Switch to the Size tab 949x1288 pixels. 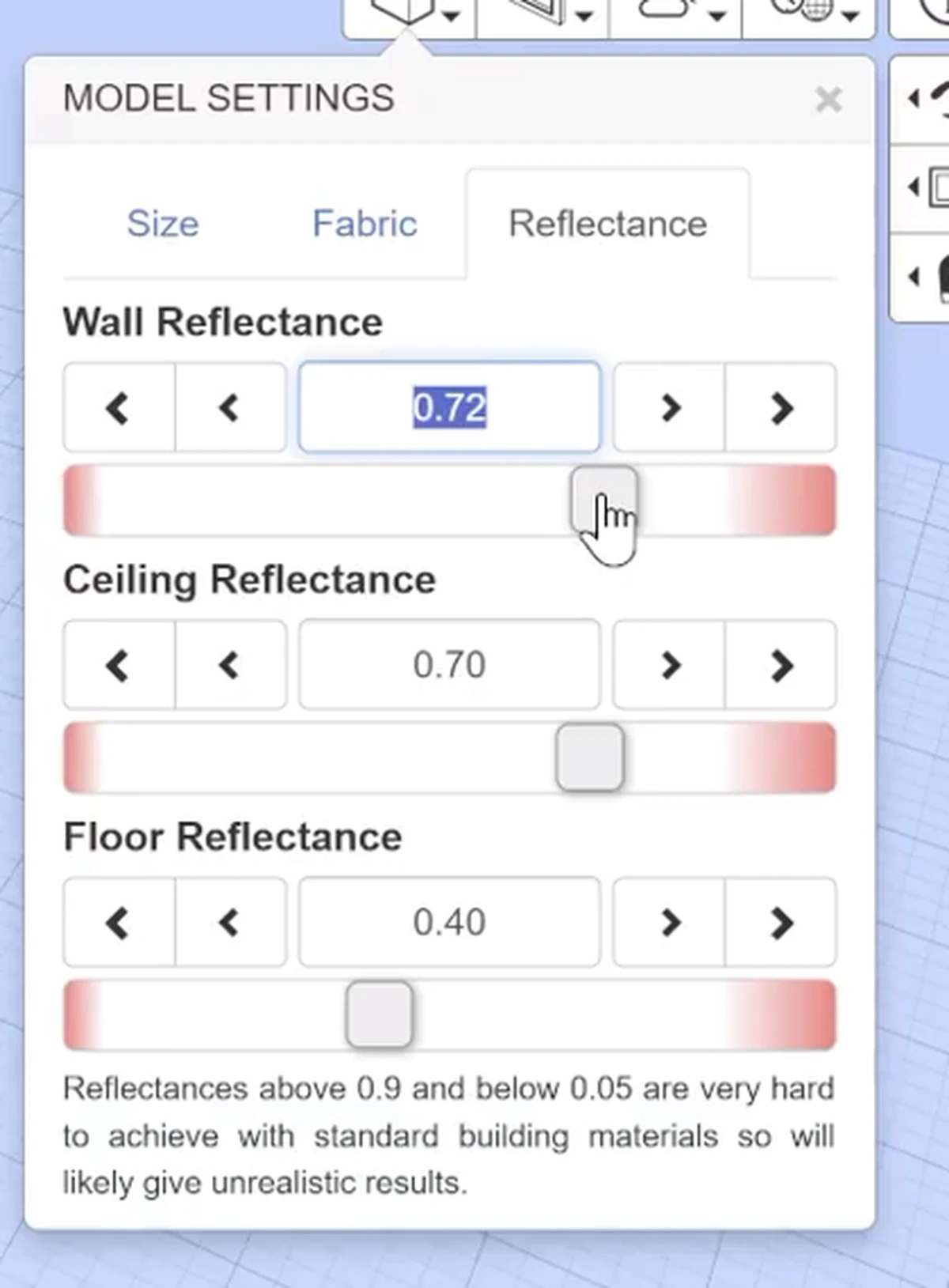[x=163, y=224]
